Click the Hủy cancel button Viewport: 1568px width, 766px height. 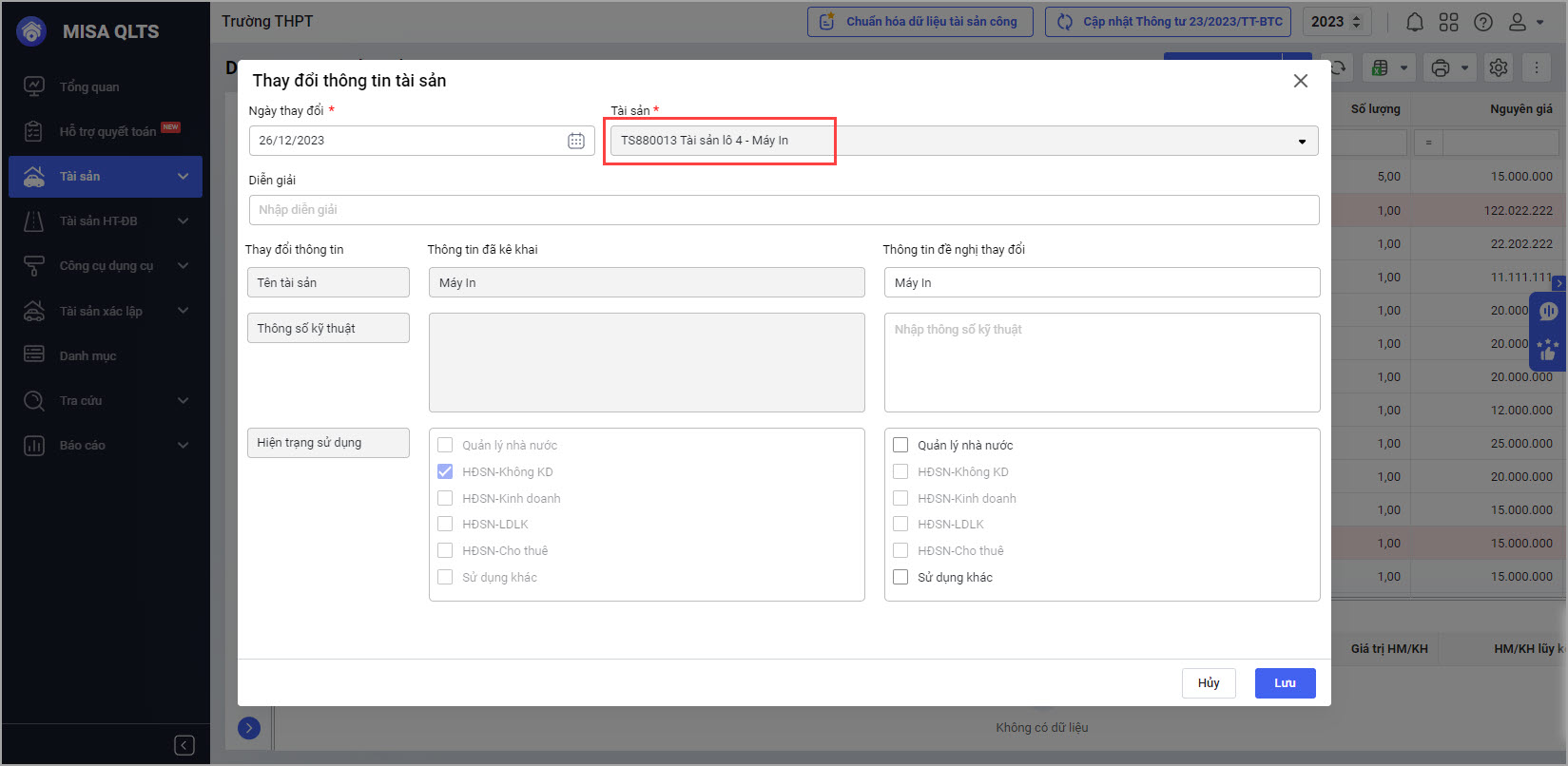tap(1209, 683)
